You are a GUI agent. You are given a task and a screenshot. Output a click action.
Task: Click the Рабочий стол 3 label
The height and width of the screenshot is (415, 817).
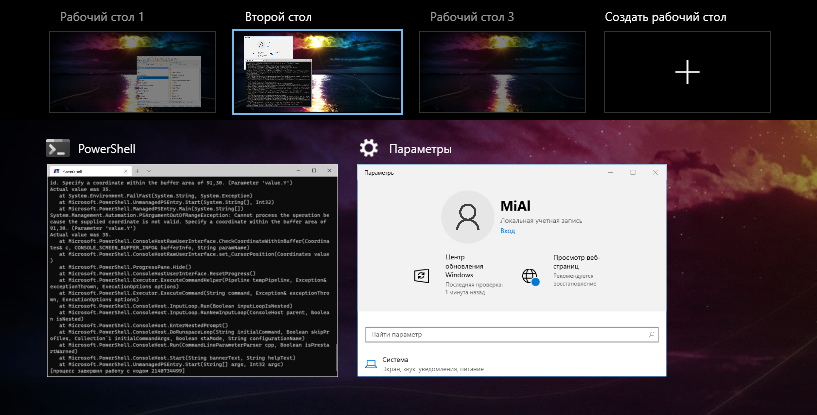tap(472, 18)
